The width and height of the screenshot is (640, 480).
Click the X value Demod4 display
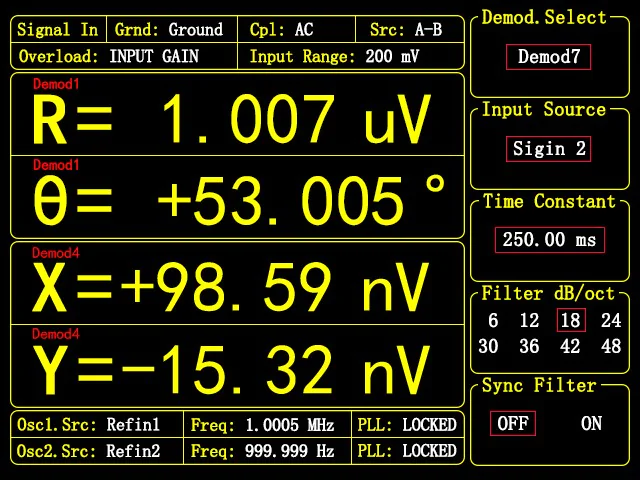point(238,284)
